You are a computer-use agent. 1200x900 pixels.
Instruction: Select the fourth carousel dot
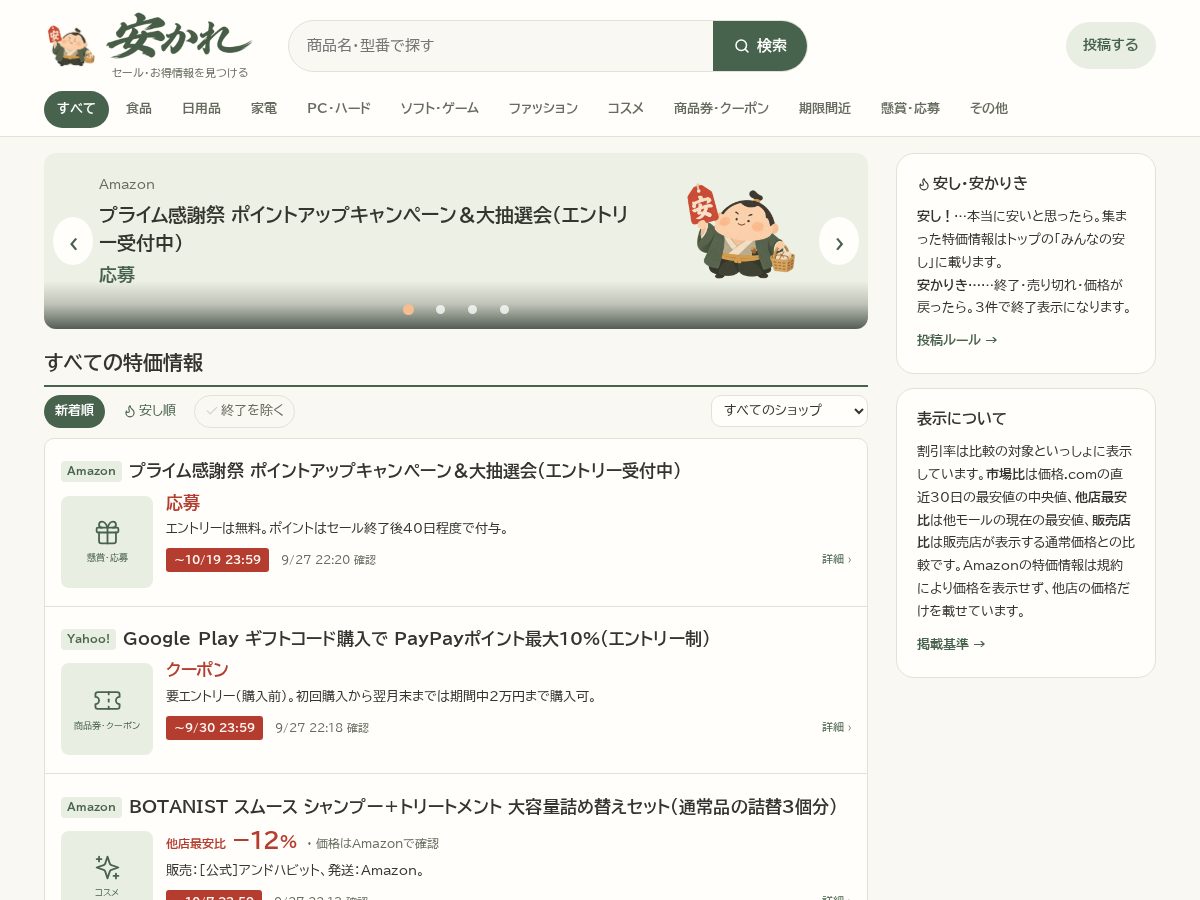[504, 309]
